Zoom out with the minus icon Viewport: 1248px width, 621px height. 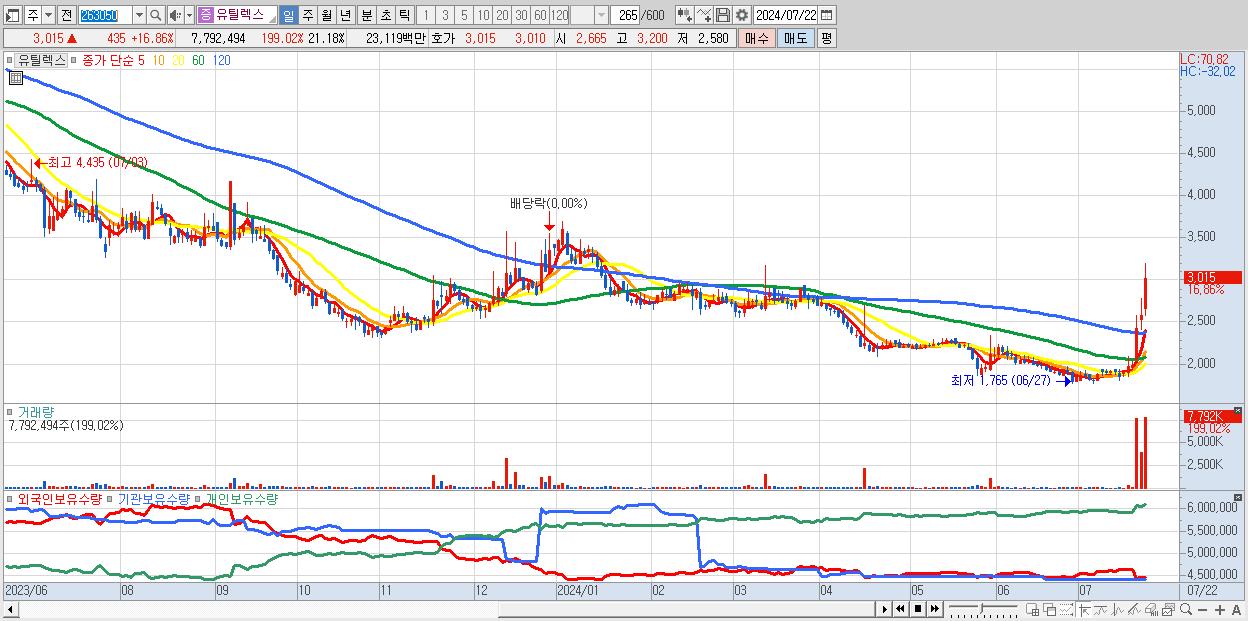pyautogui.click(x=1202, y=609)
